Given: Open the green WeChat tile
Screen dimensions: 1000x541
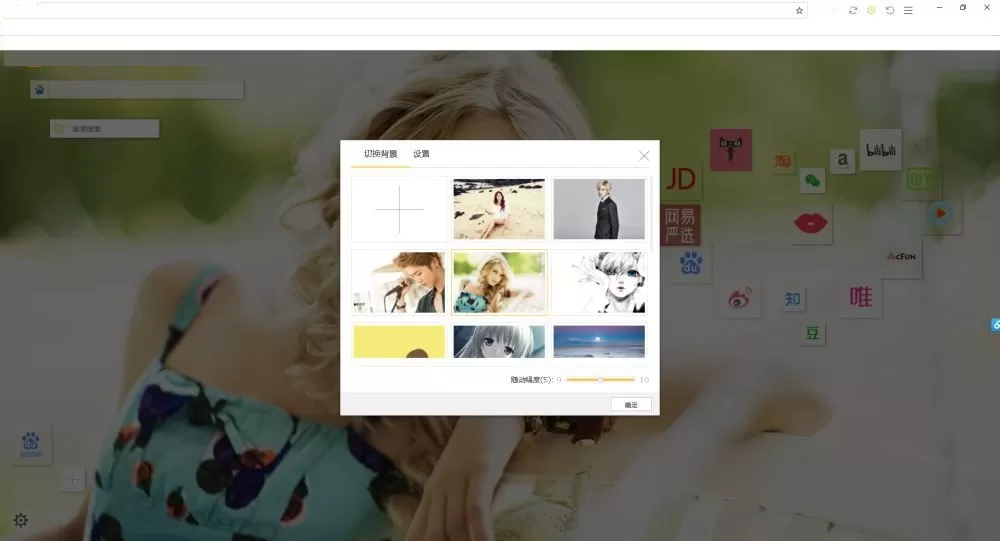Looking at the screenshot, I should click(x=812, y=181).
